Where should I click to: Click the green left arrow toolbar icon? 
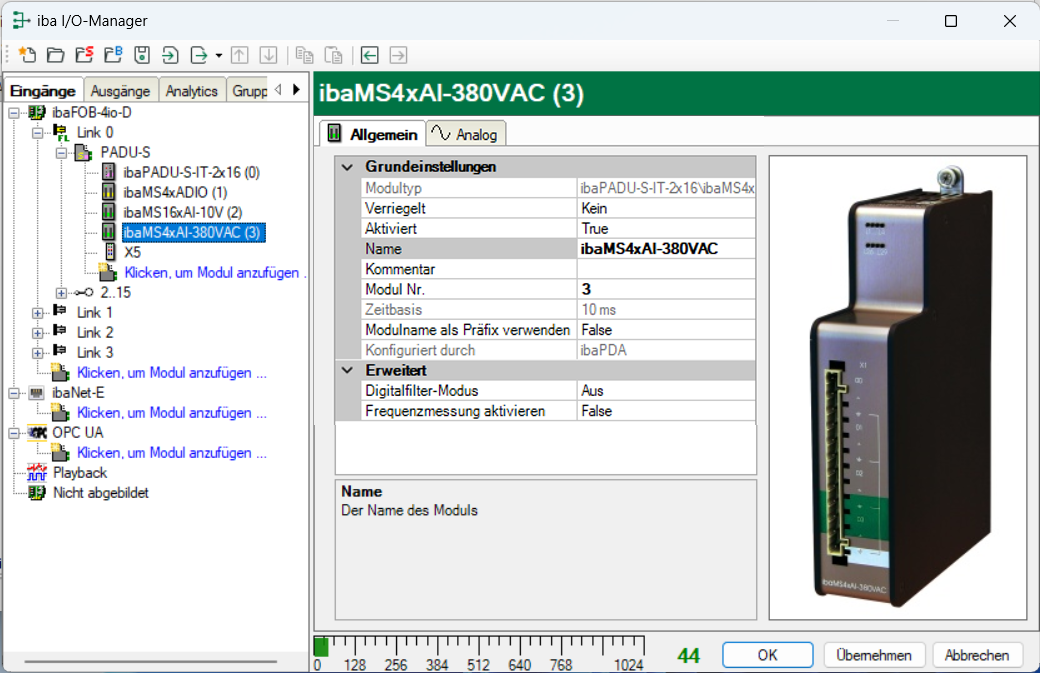[x=370, y=55]
